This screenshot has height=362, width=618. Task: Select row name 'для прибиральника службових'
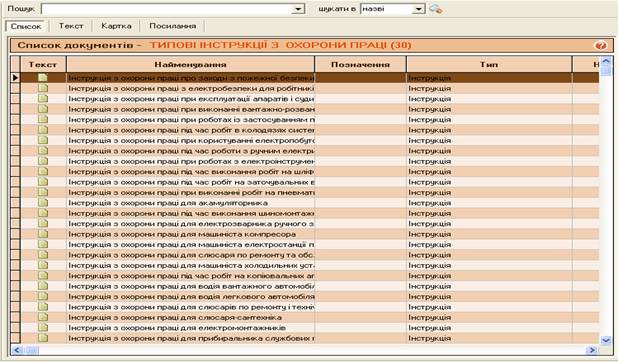(191, 338)
